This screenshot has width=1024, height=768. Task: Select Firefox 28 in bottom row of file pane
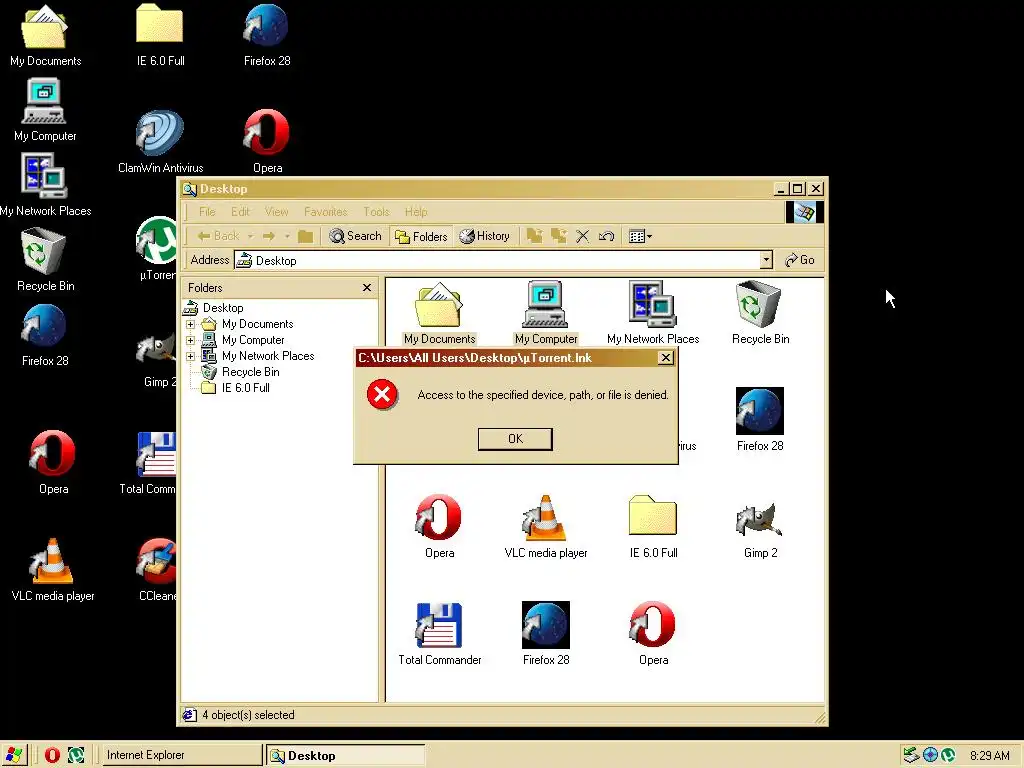[546, 634]
